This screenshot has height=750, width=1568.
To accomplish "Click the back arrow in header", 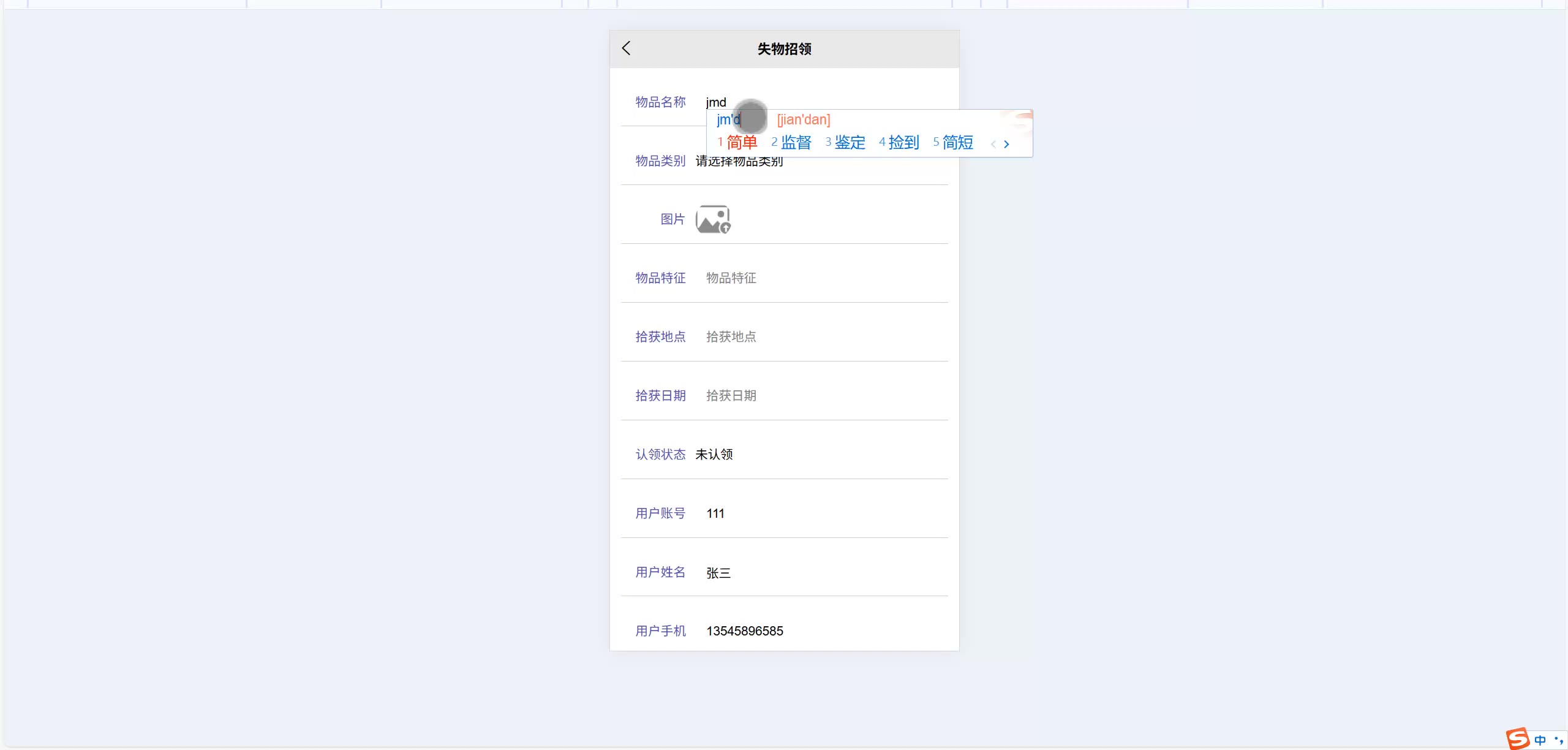I will coord(626,48).
